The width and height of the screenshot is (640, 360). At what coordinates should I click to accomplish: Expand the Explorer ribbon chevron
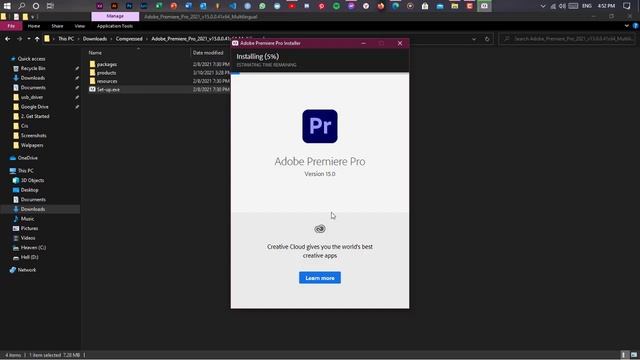click(627, 26)
